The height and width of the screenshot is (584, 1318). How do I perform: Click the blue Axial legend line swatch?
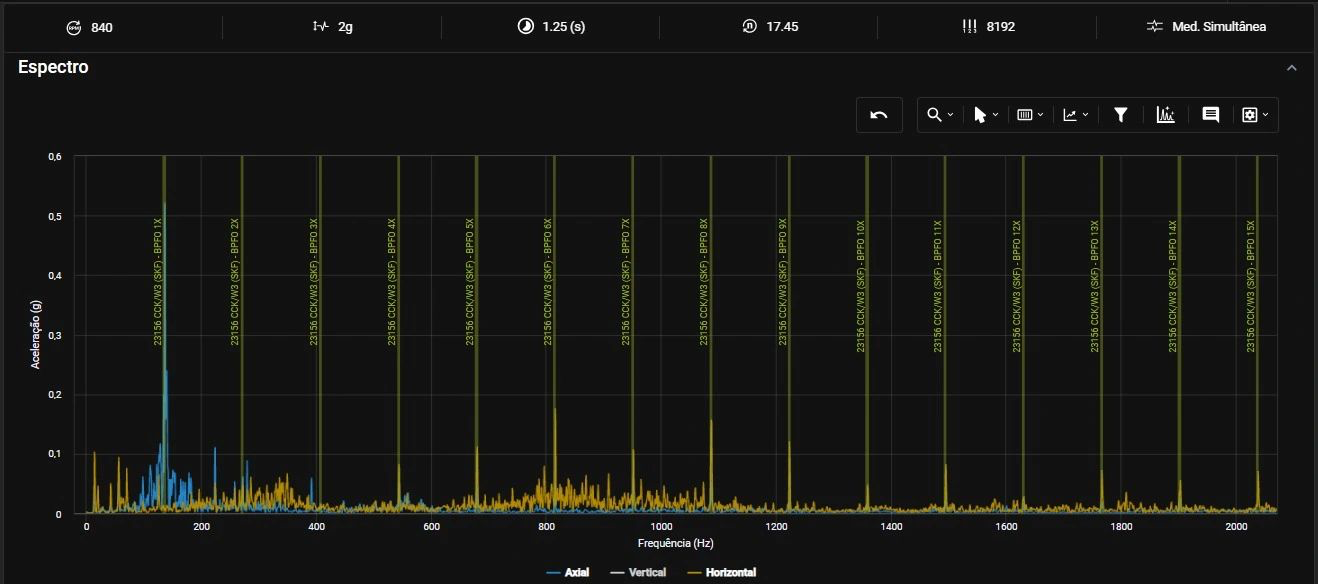pos(553,573)
